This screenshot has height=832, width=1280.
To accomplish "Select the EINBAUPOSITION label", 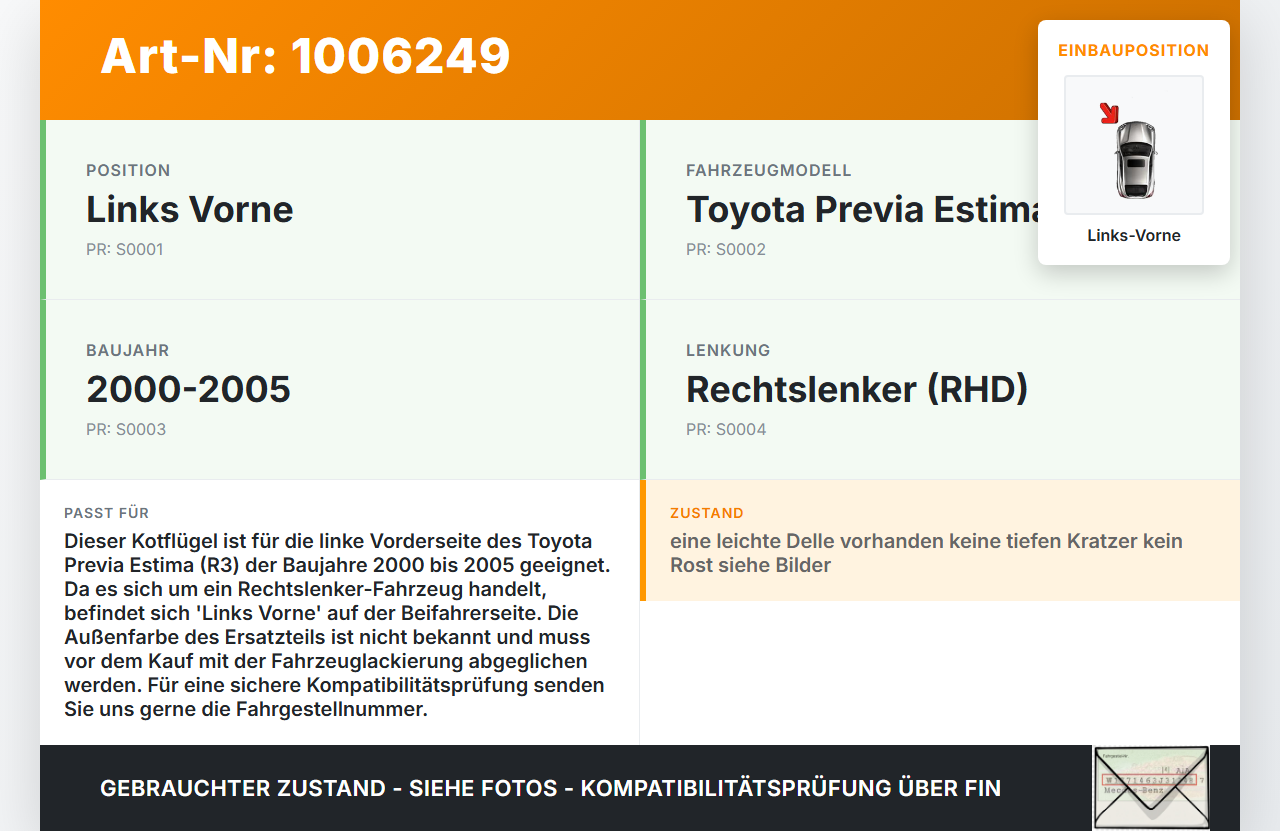I will [x=1134, y=50].
